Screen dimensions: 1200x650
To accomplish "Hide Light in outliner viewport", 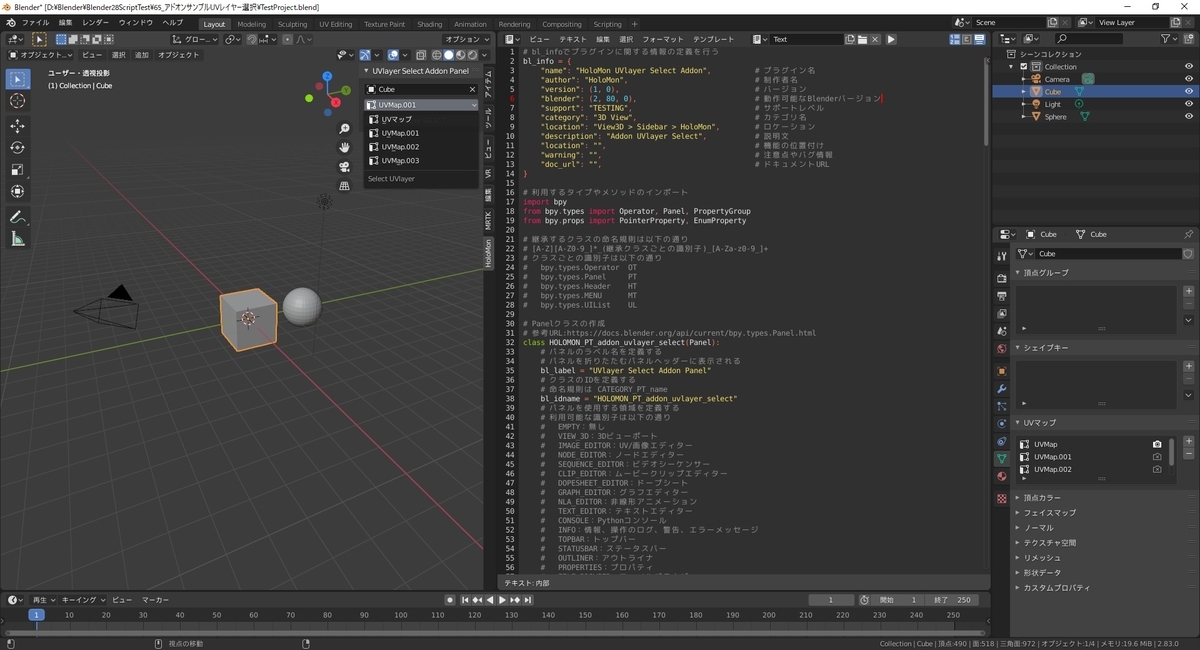I will 1188,104.
